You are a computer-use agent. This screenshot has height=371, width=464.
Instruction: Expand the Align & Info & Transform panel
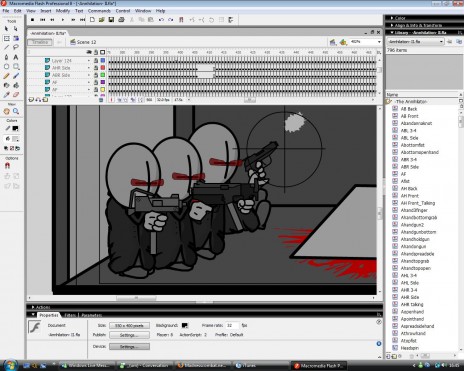pyautogui.click(x=392, y=25)
